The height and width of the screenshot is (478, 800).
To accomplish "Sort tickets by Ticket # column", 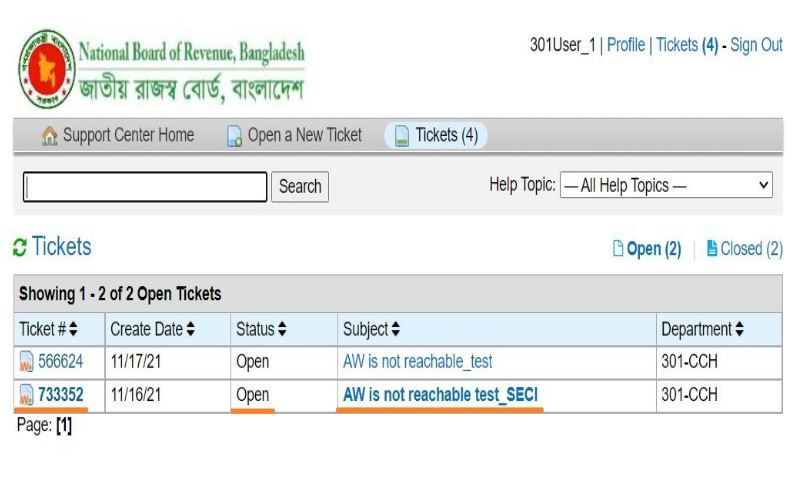I will 48,329.
